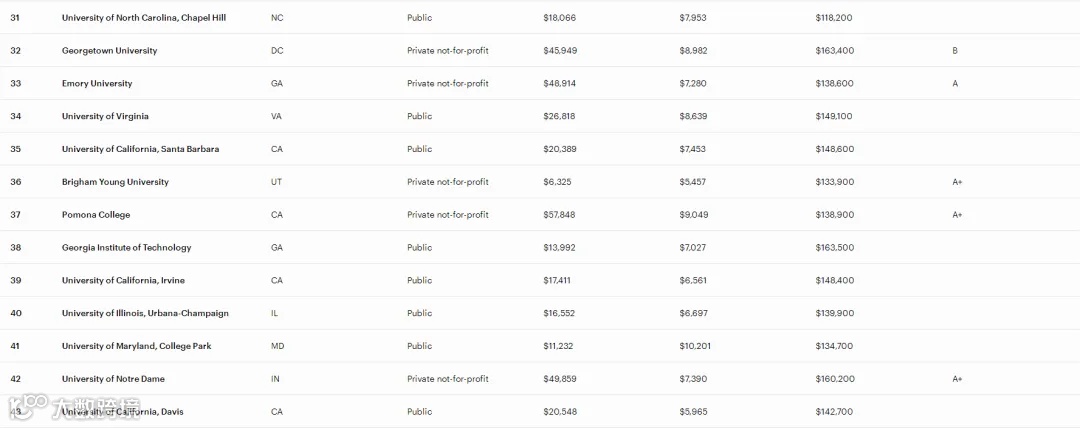Open University of North Carolina, Chapel Hill link
This screenshot has height=428, width=1080.
pyautogui.click(x=143, y=18)
